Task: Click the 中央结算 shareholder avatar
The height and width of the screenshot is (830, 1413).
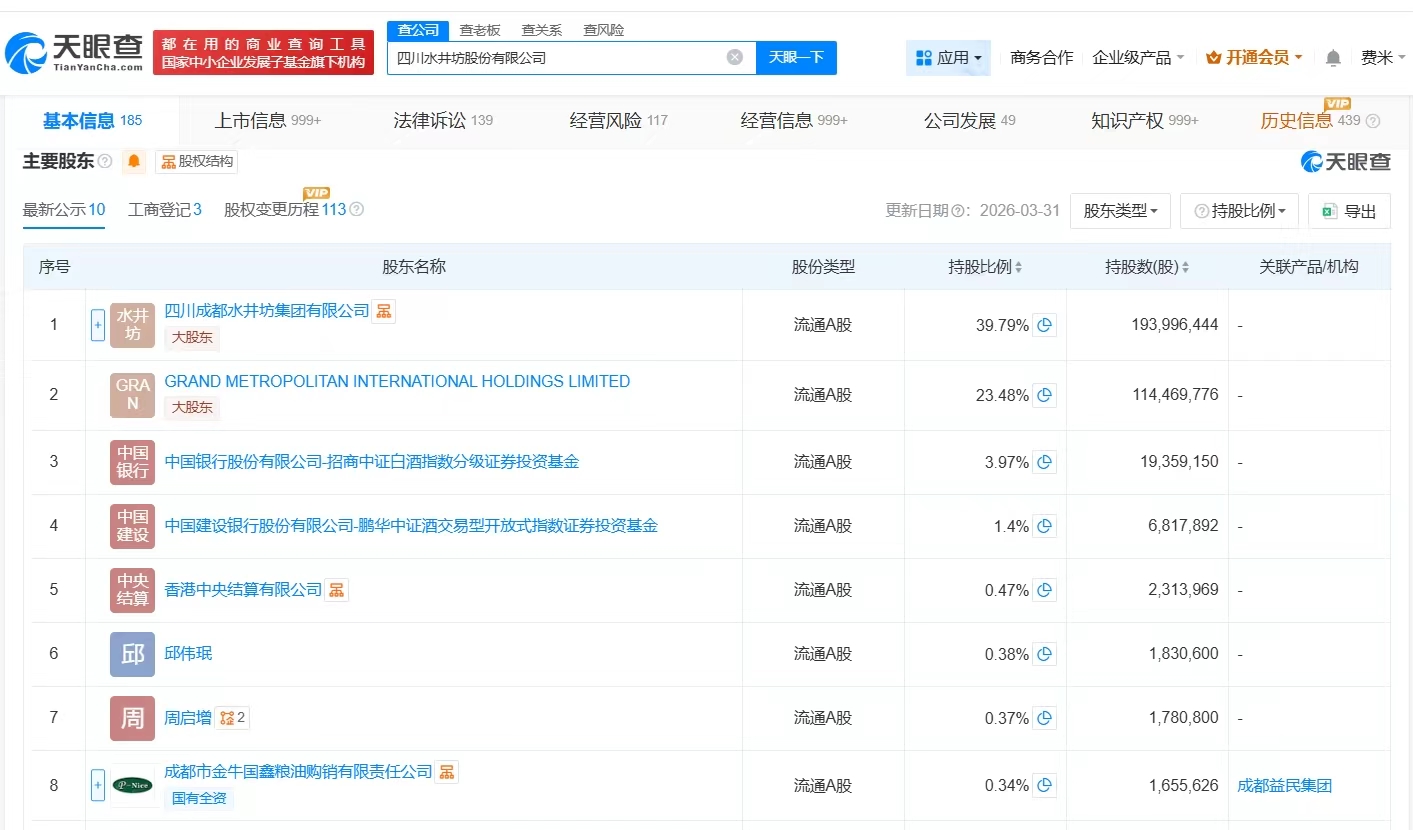Action: [x=132, y=590]
